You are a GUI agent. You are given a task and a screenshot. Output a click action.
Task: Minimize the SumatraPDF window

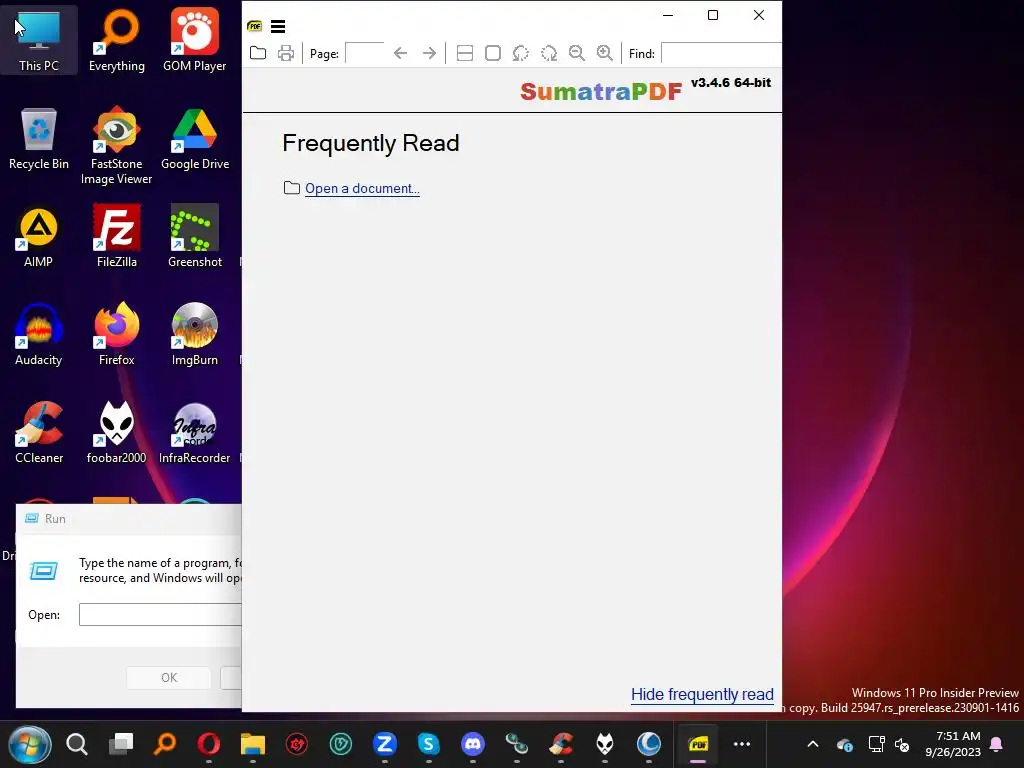click(x=667, y=15)
